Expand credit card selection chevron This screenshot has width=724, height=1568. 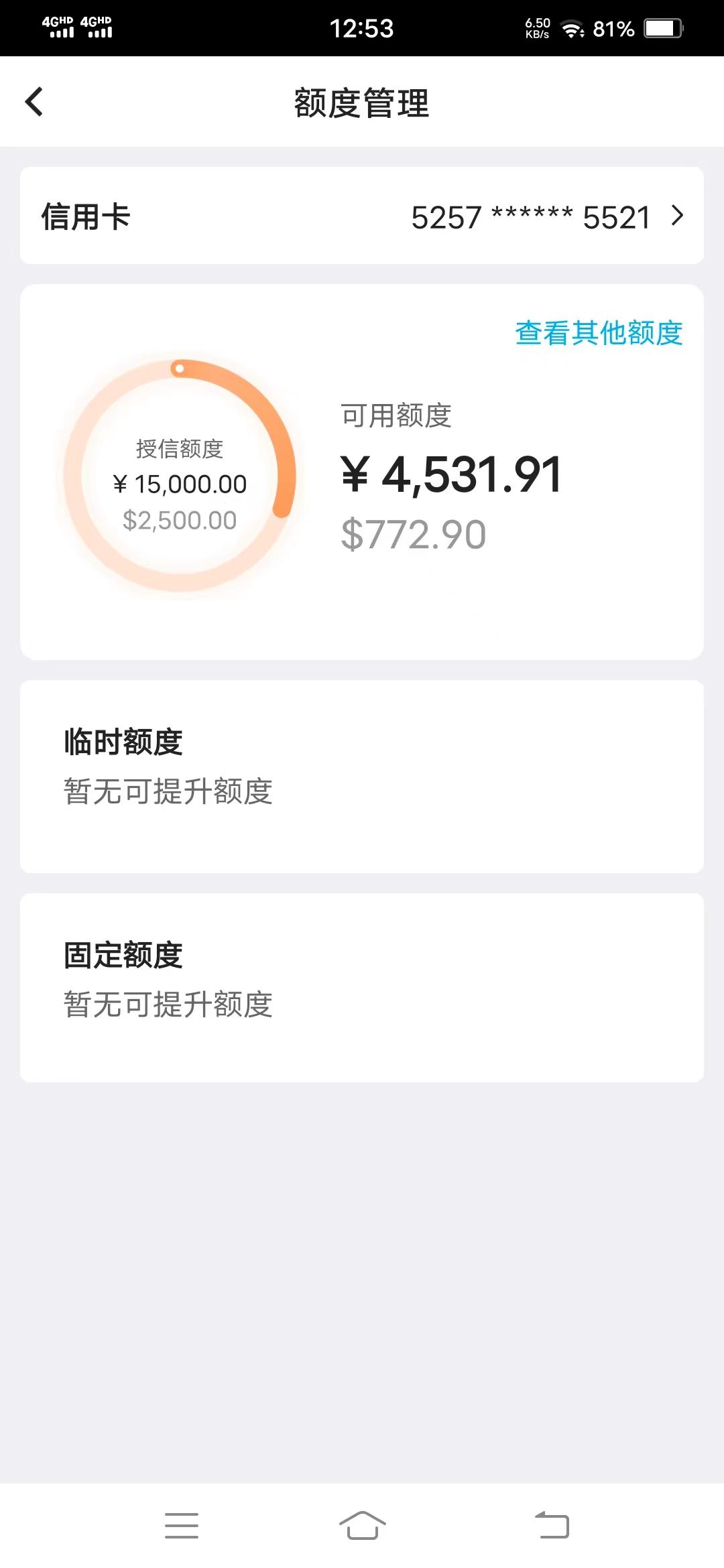[x=678, y=216]
